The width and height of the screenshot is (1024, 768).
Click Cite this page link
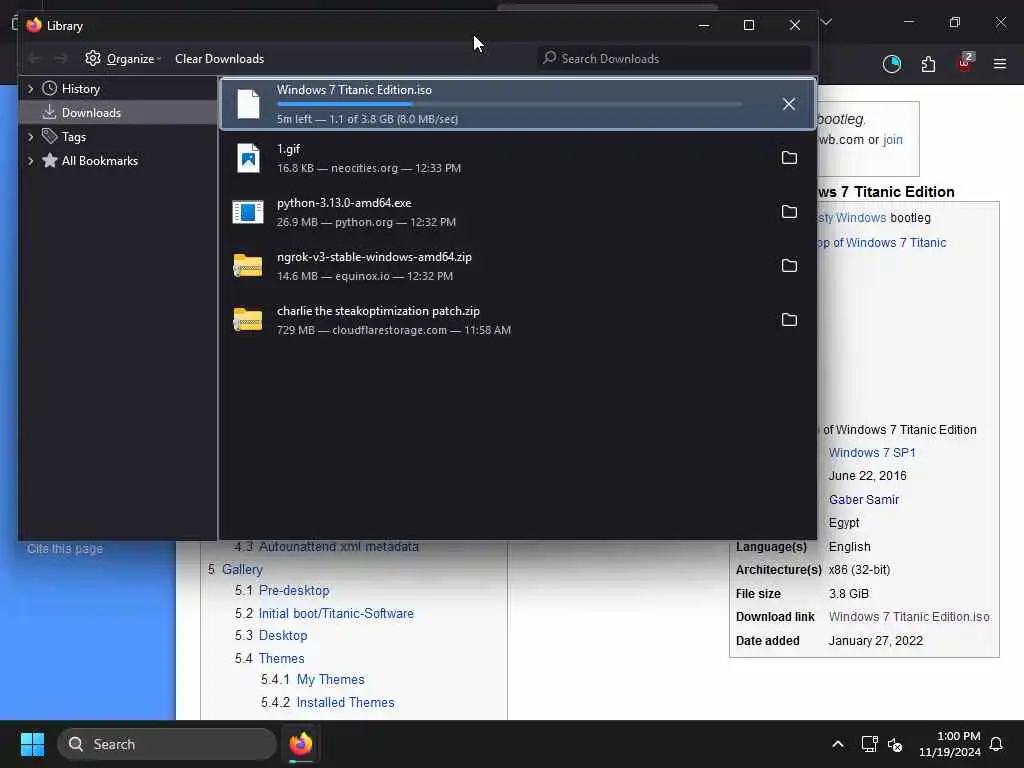(x=65, y=549)
